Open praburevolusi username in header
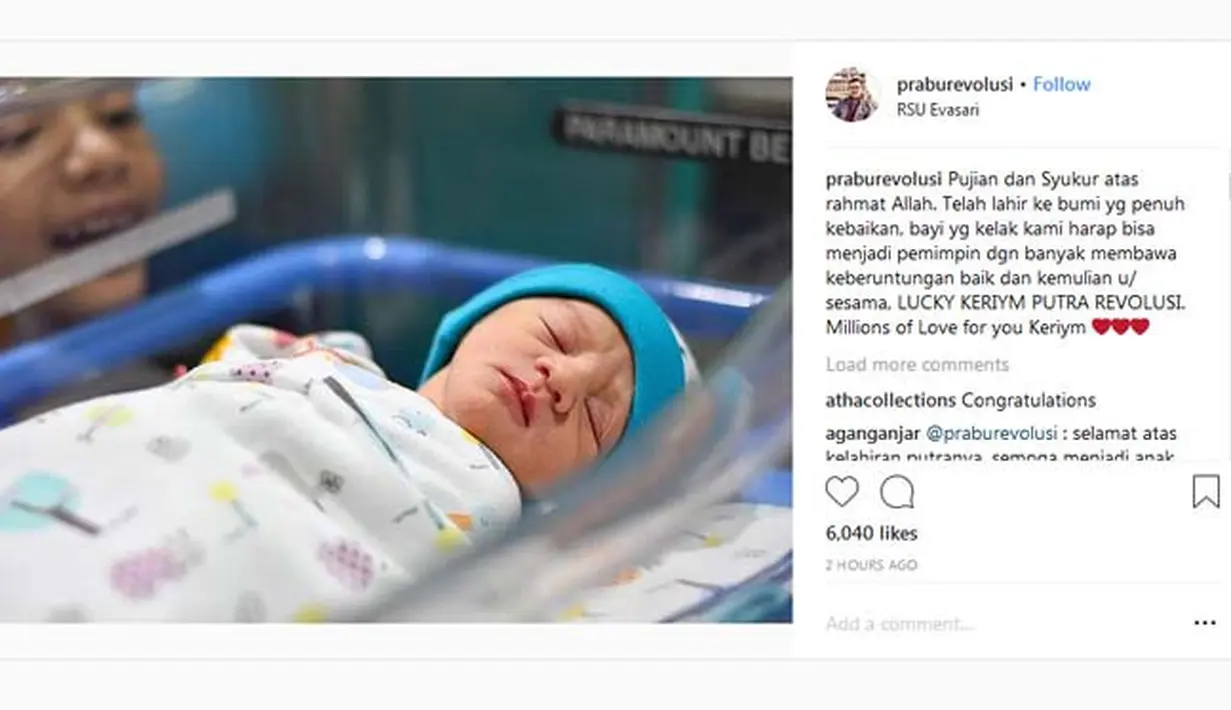Viewport: 1231px width, 710px height. pos(953,85)
